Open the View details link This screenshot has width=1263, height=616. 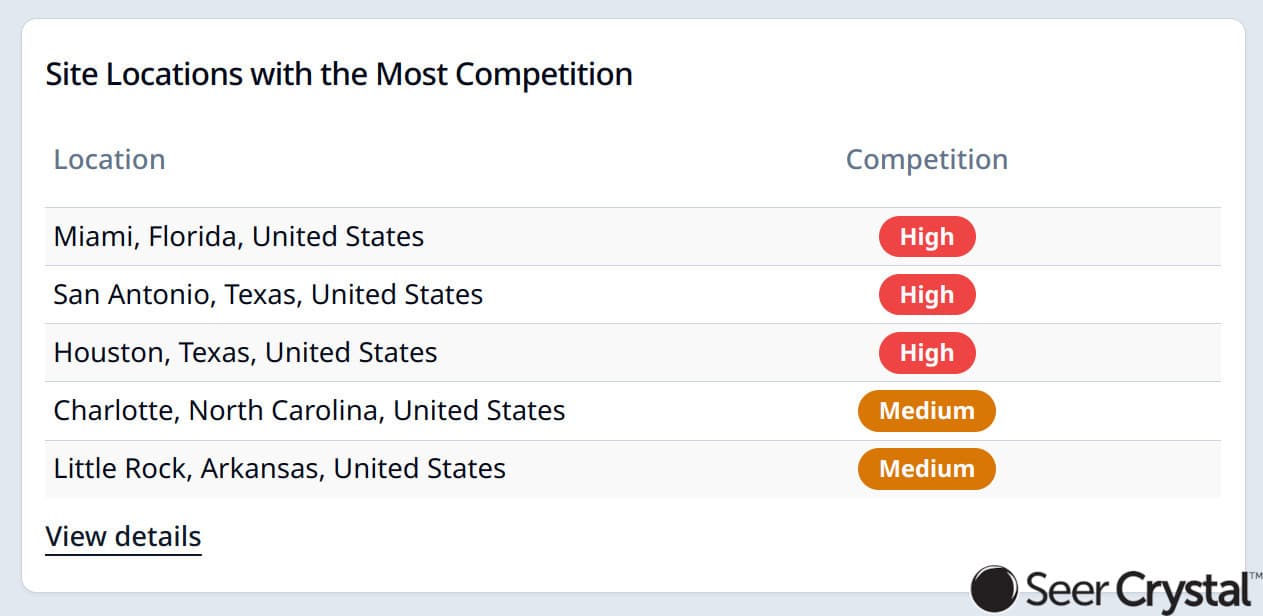(124, 536)
